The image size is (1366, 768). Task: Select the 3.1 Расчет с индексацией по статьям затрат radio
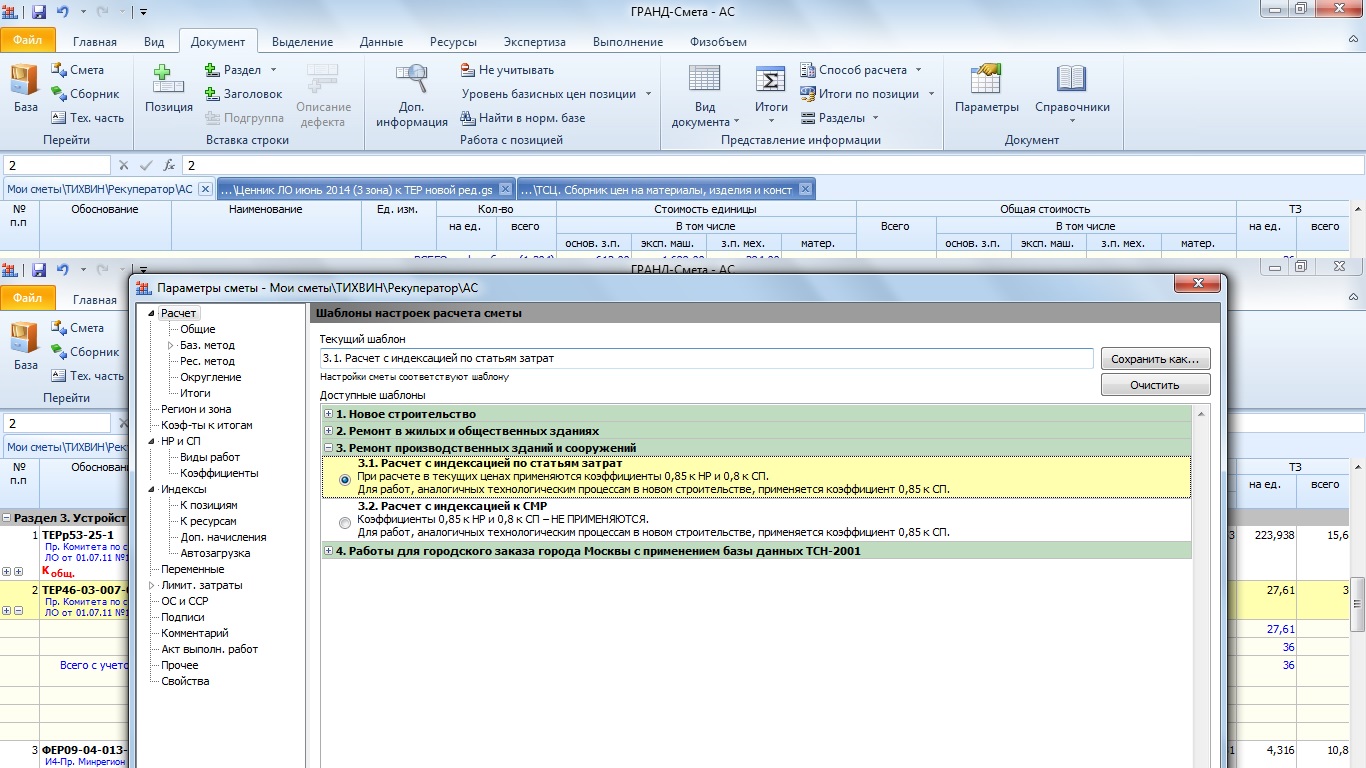(x=346, y=478)
